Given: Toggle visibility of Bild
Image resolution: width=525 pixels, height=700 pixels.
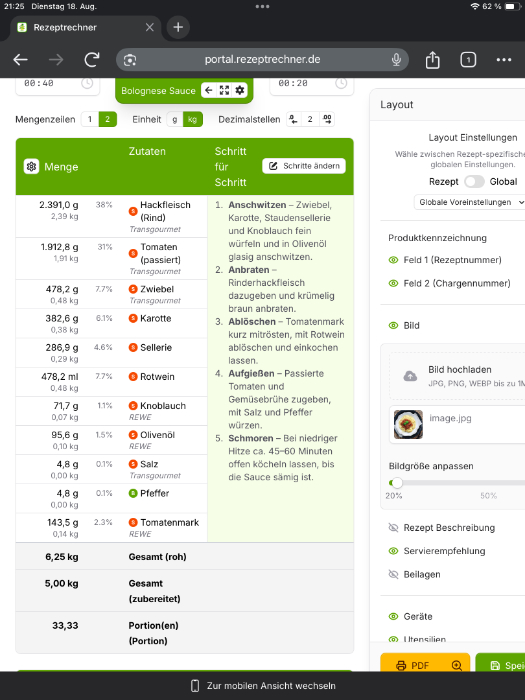Looking at the screenshot, I should [393, 325].
